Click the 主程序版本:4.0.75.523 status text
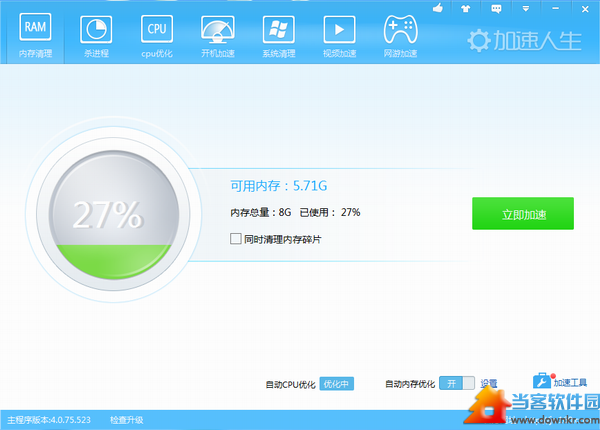 coord(49,420)
